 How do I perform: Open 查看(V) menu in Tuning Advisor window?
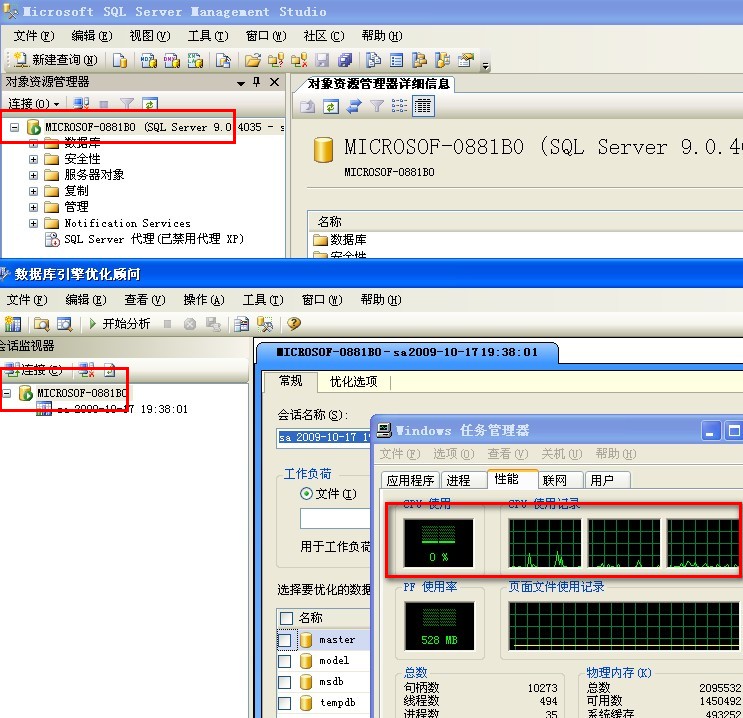click(145, 300)
